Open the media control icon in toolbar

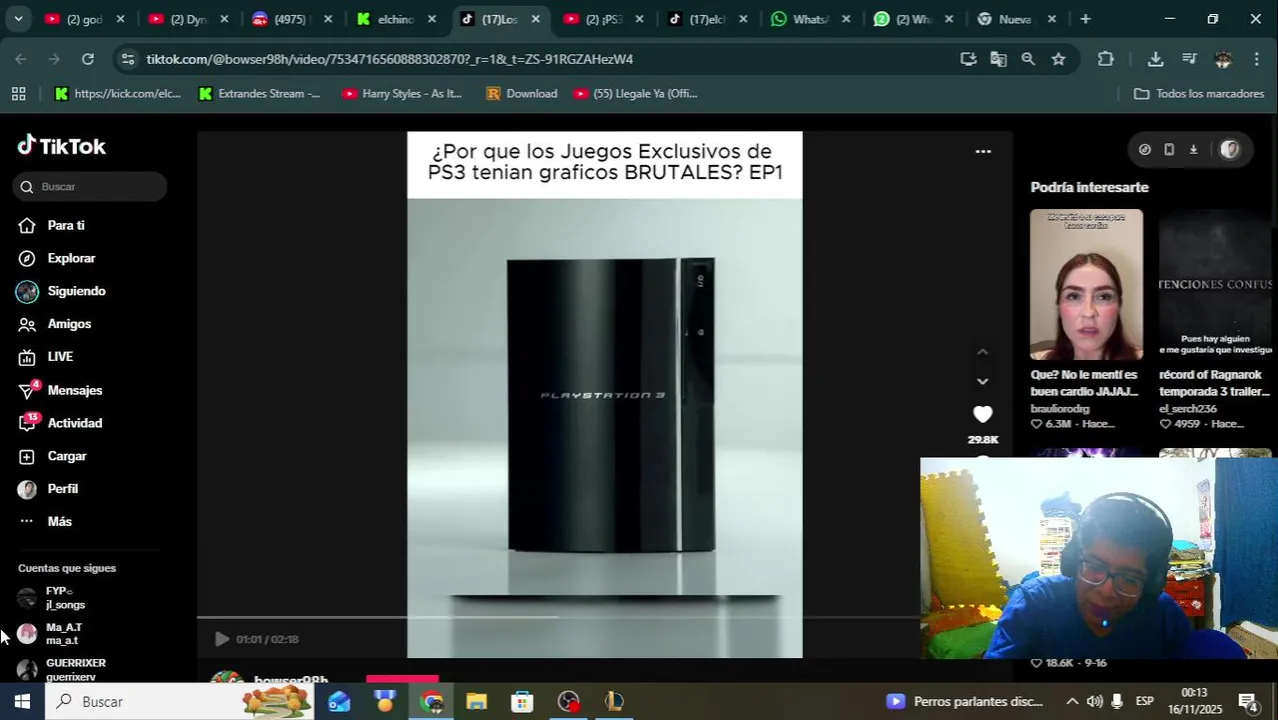click(1189, 59)
